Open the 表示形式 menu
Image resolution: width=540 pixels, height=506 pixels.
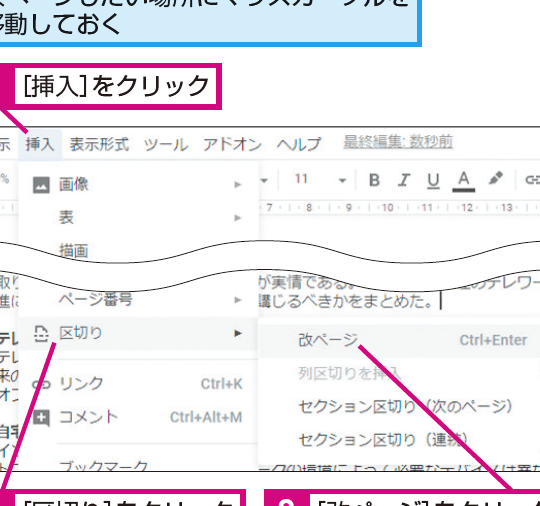pyautogui.click(x=100, y=144)
